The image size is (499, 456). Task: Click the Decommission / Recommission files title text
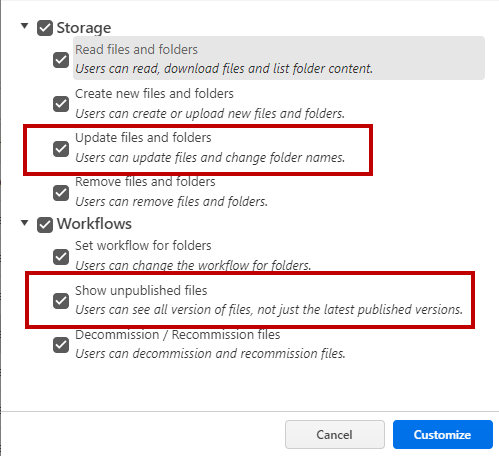(x=178, y=335)
